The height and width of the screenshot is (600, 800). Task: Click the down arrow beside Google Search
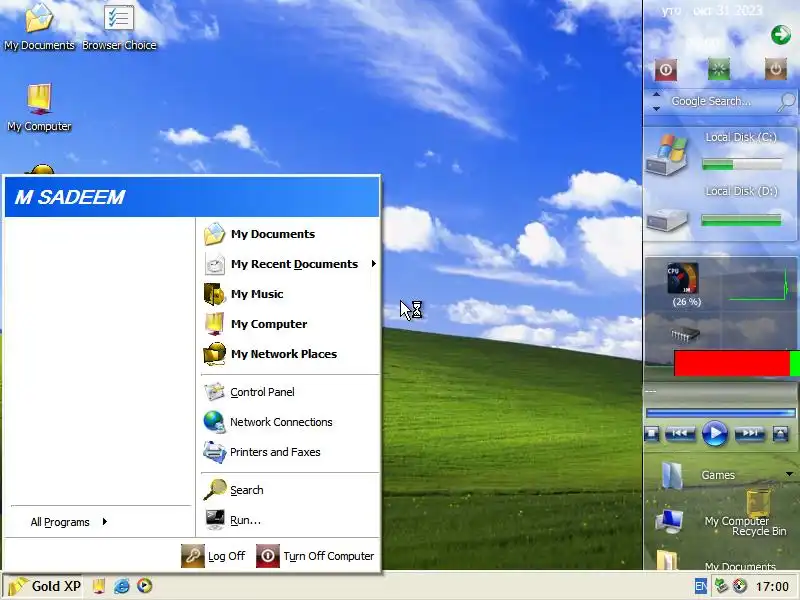point(657,108)
